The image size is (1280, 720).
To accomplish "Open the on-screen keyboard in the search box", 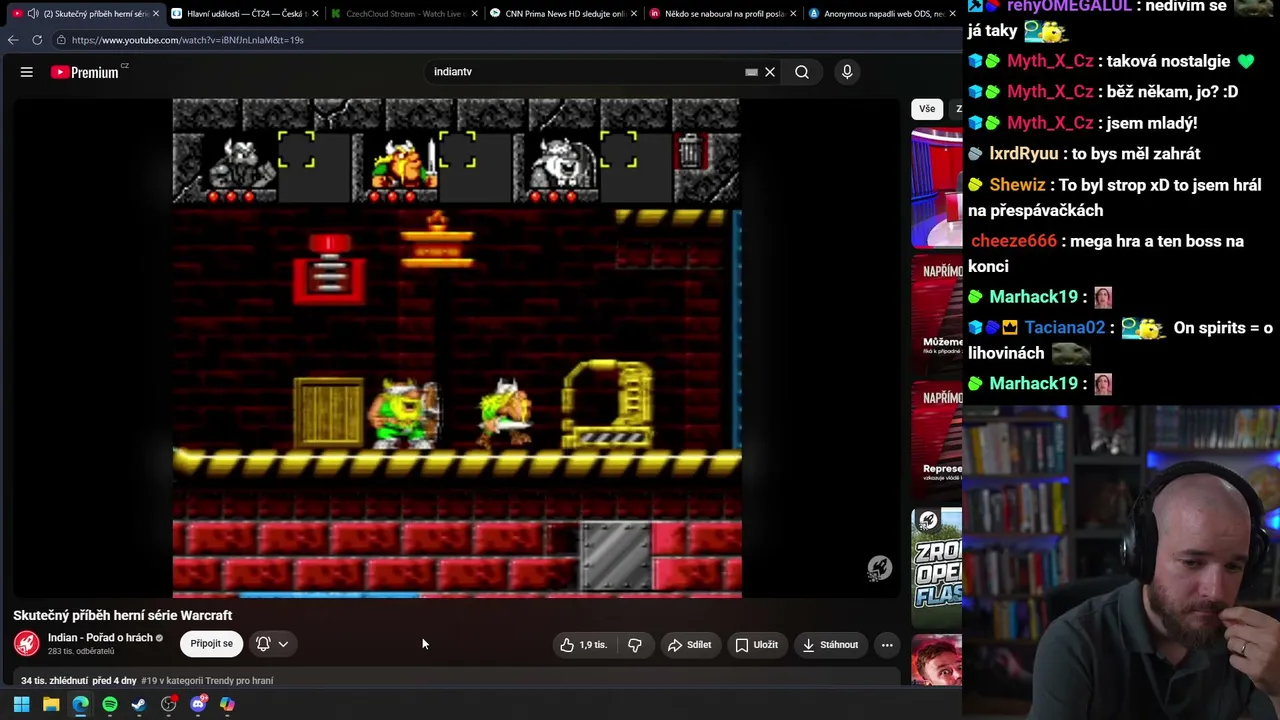I will tap(751, 72).
